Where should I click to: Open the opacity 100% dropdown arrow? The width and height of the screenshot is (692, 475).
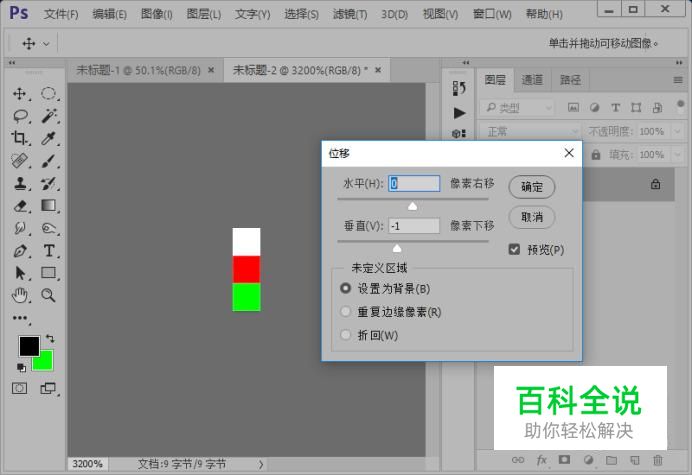(677, 131)
